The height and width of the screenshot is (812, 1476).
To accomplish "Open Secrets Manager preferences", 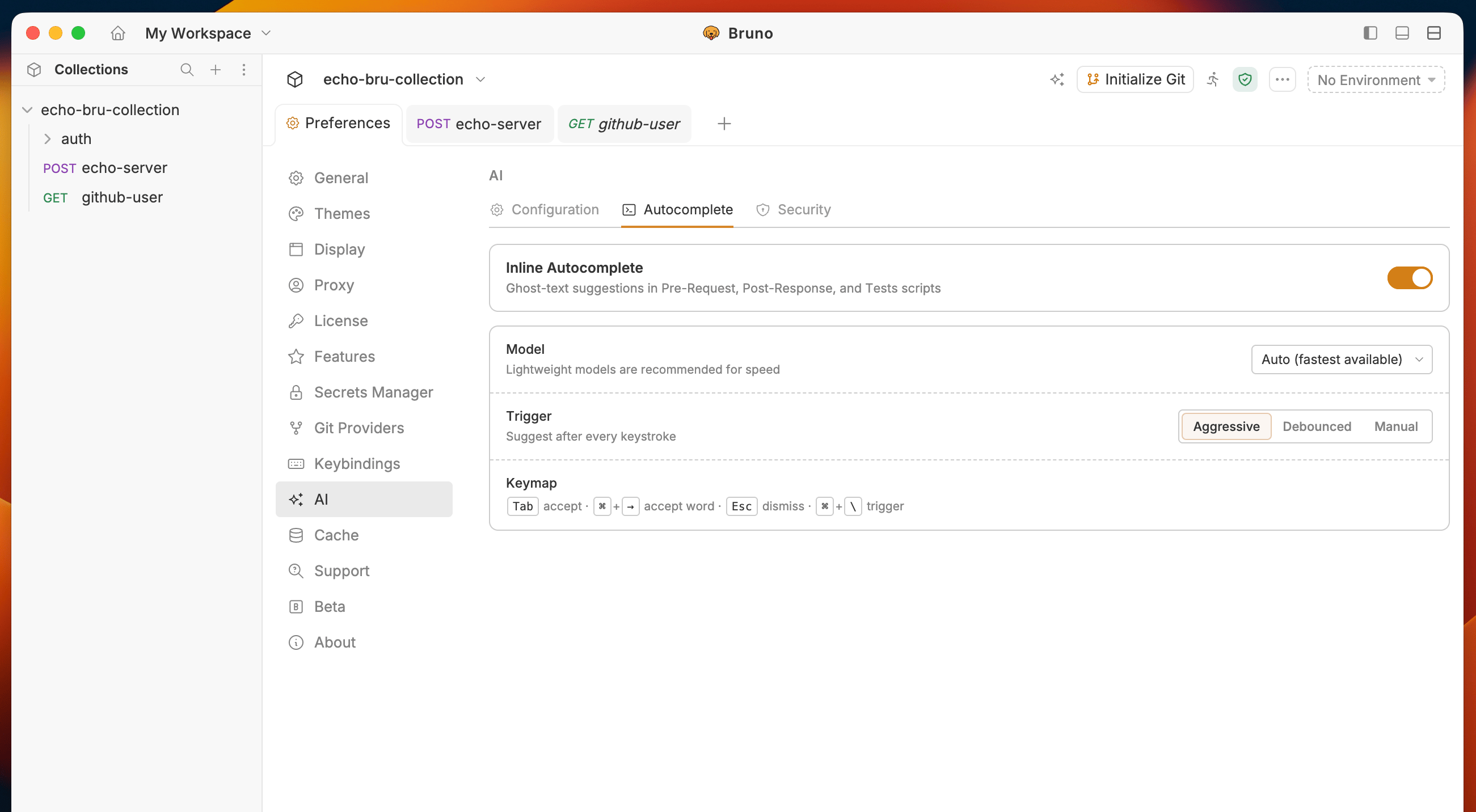I will [x=364, y=392].
